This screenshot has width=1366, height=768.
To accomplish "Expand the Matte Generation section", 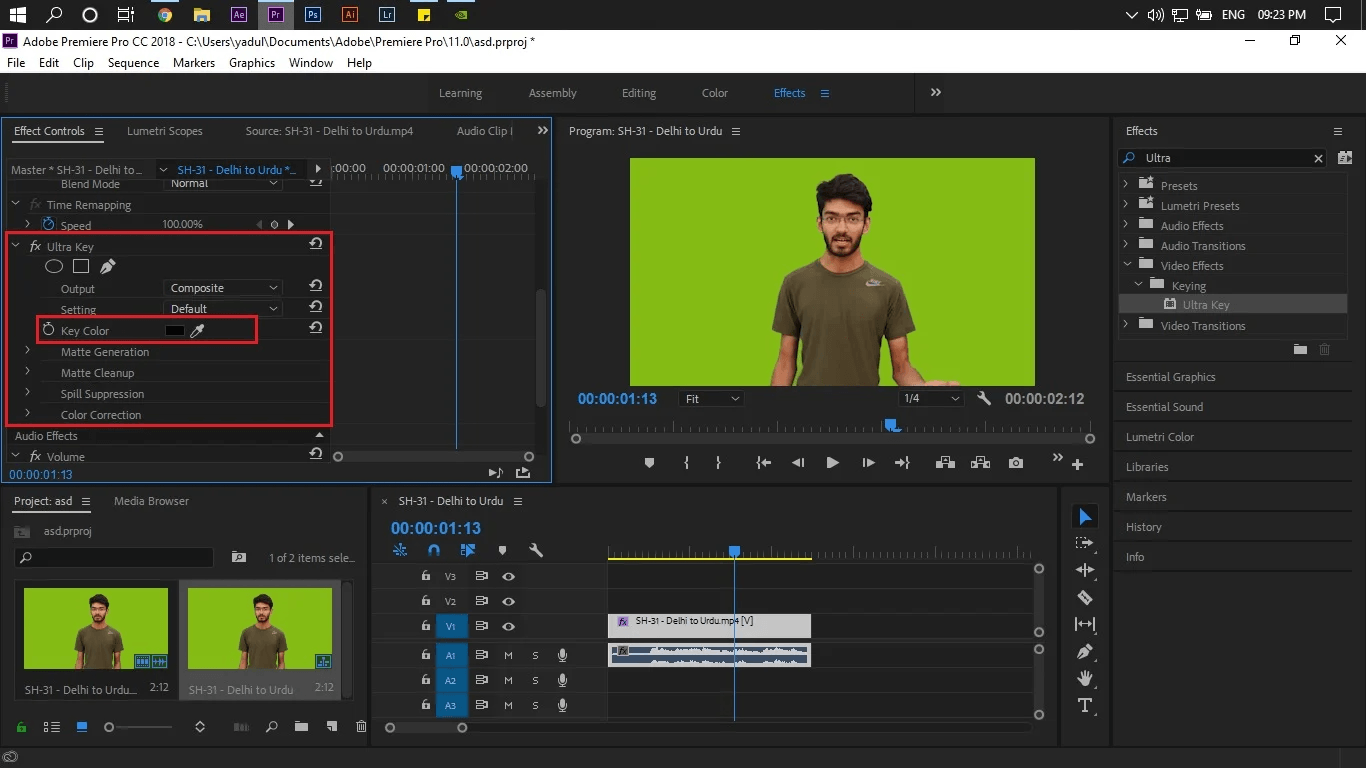I will point(28,351).
